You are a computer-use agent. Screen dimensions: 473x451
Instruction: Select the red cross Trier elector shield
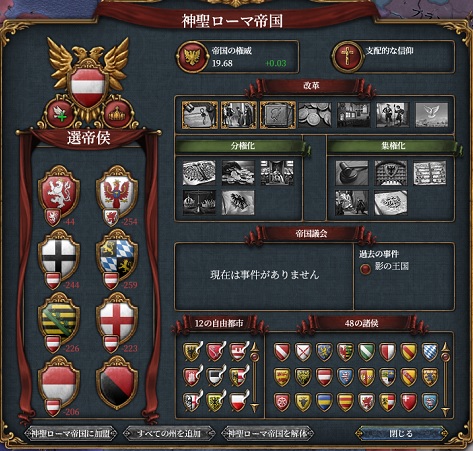(117, 320)
